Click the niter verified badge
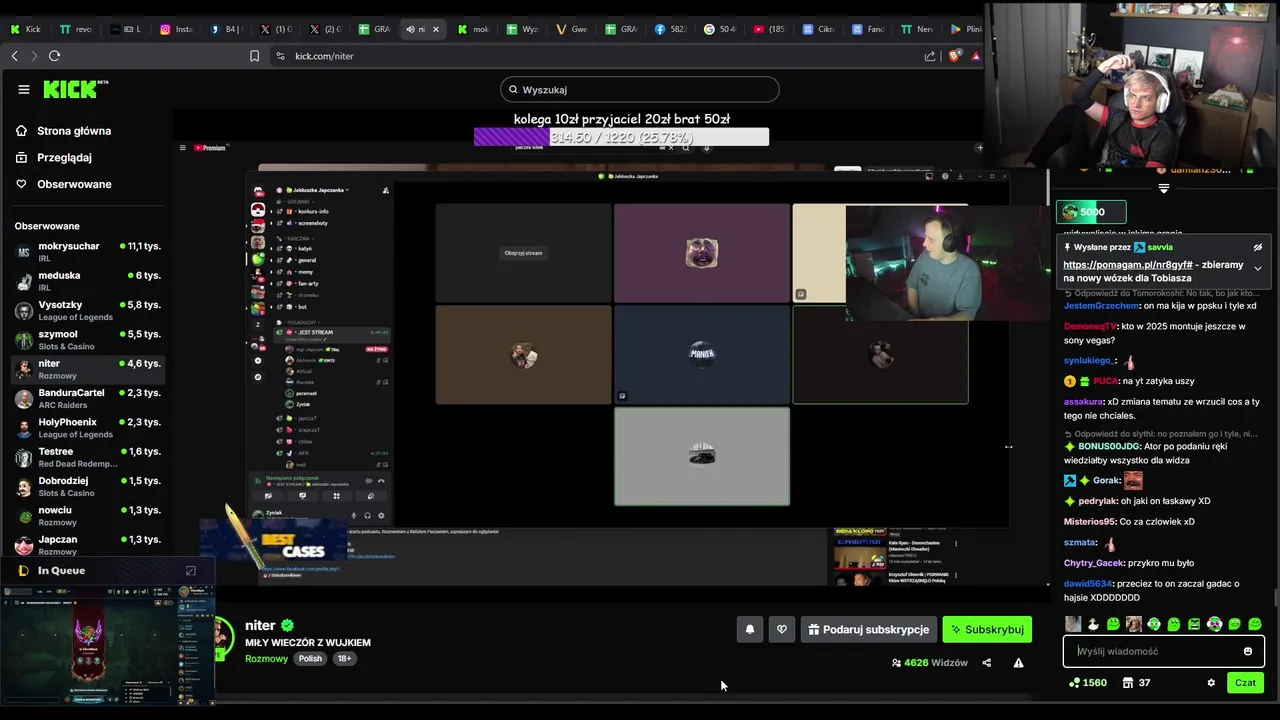 pos(287,625)
